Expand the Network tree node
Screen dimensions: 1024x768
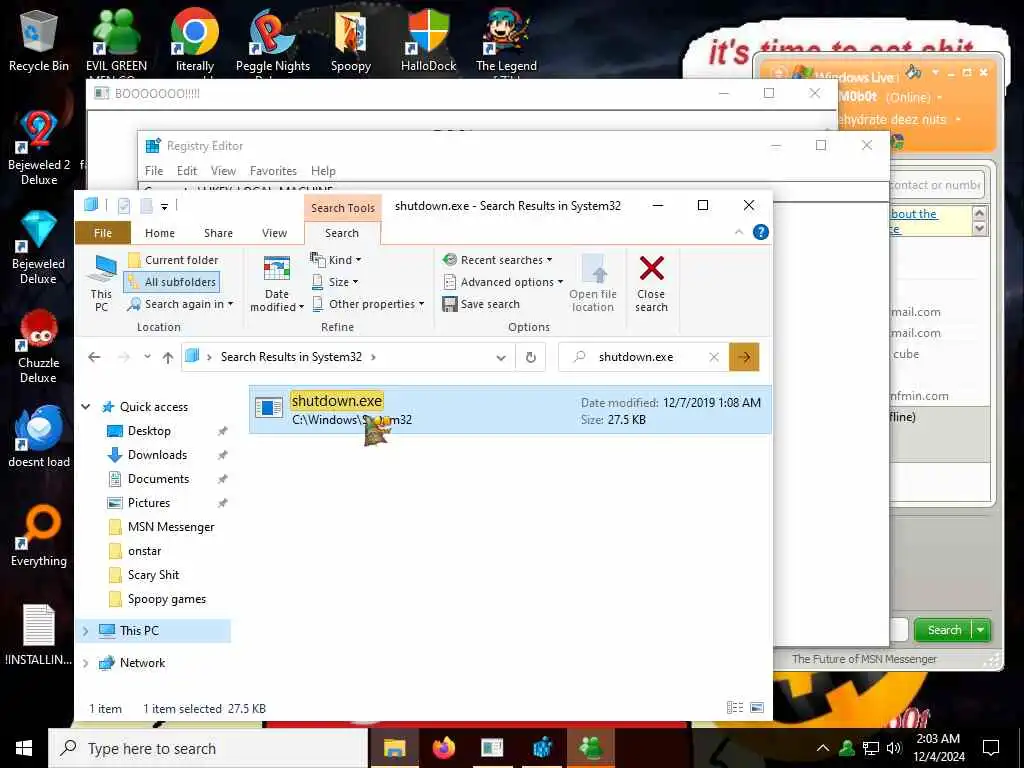(86, 663)
